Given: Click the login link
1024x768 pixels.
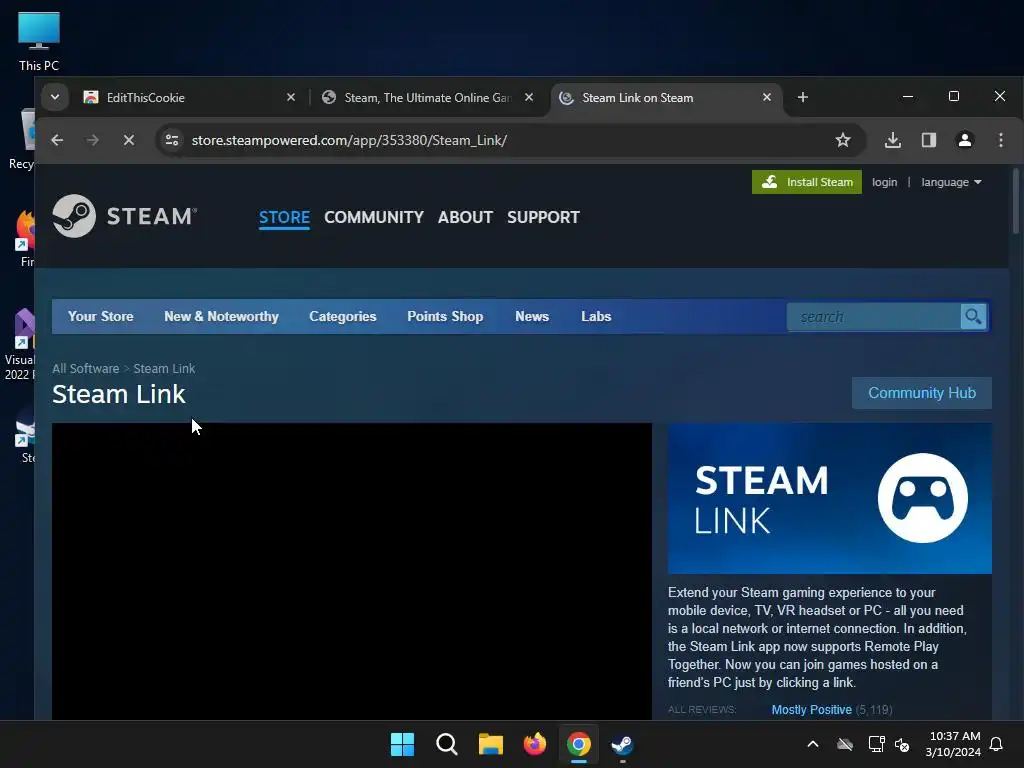Looking at the screenshot, I should 884,182.
